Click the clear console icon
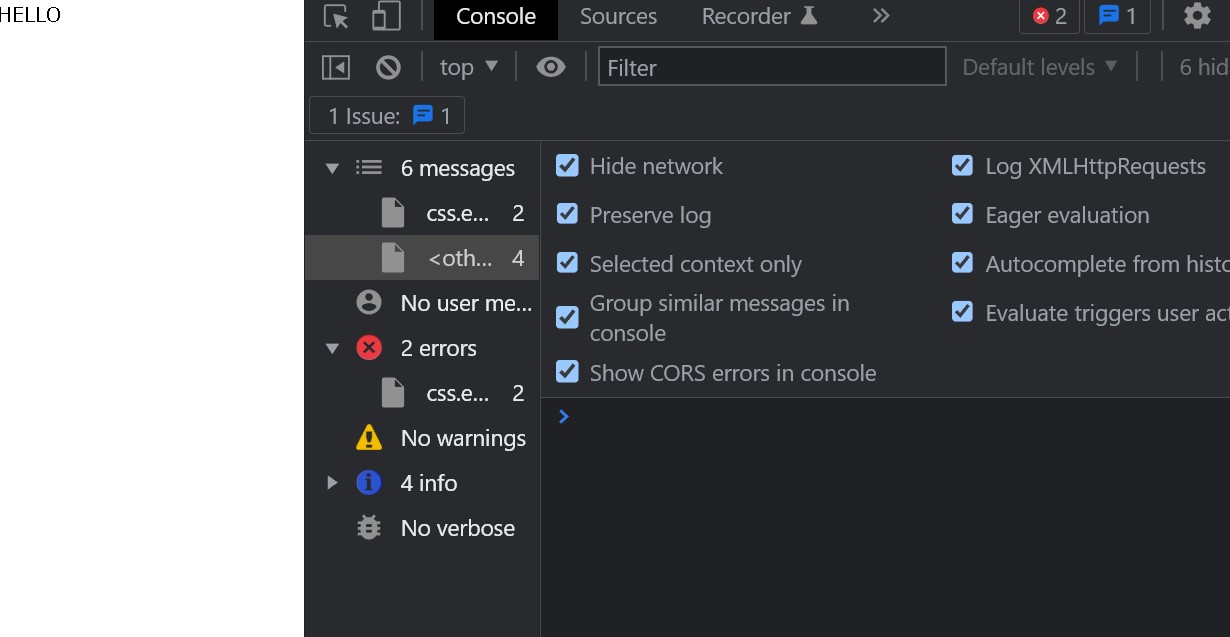 [388, 67]
